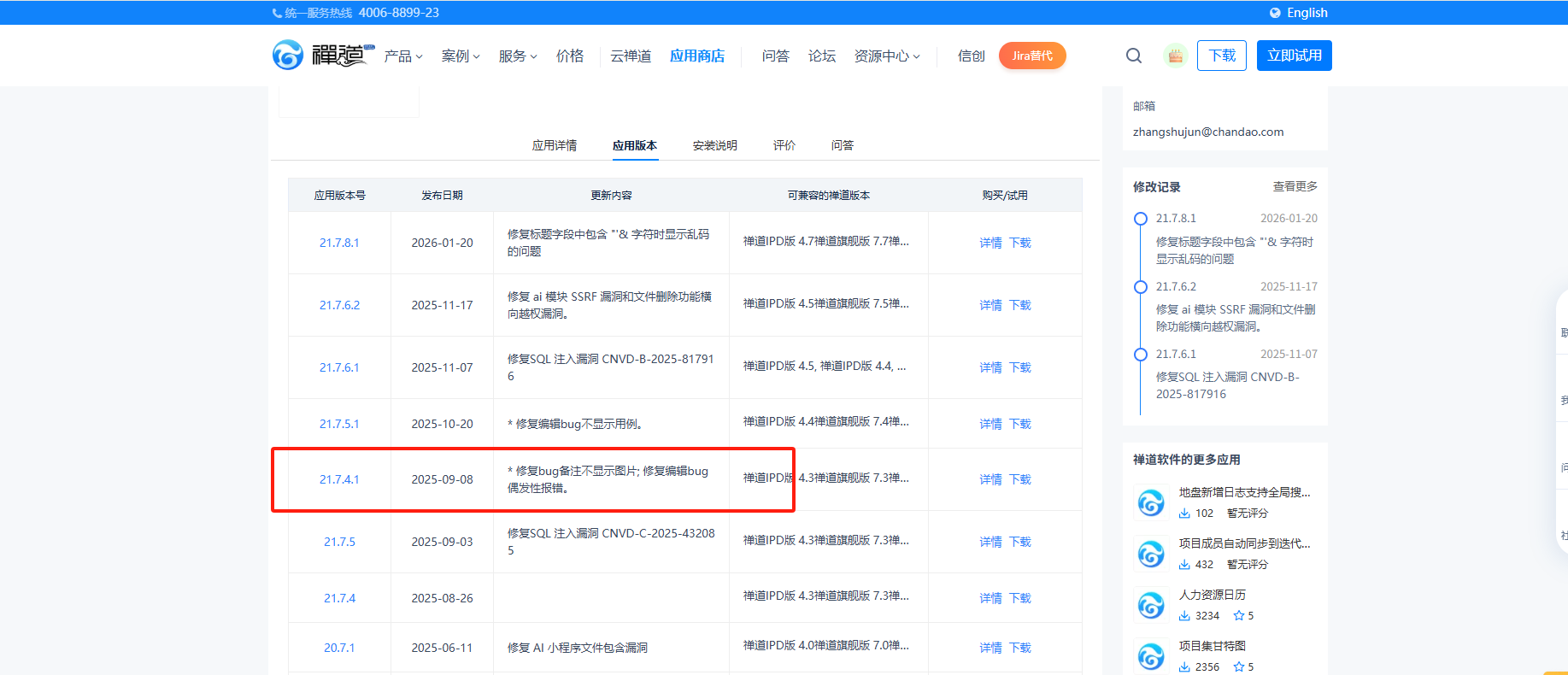The image size is (1568, 675).
Task: Expand the 资源中心 dropdown menu
Action: (887, 56)
